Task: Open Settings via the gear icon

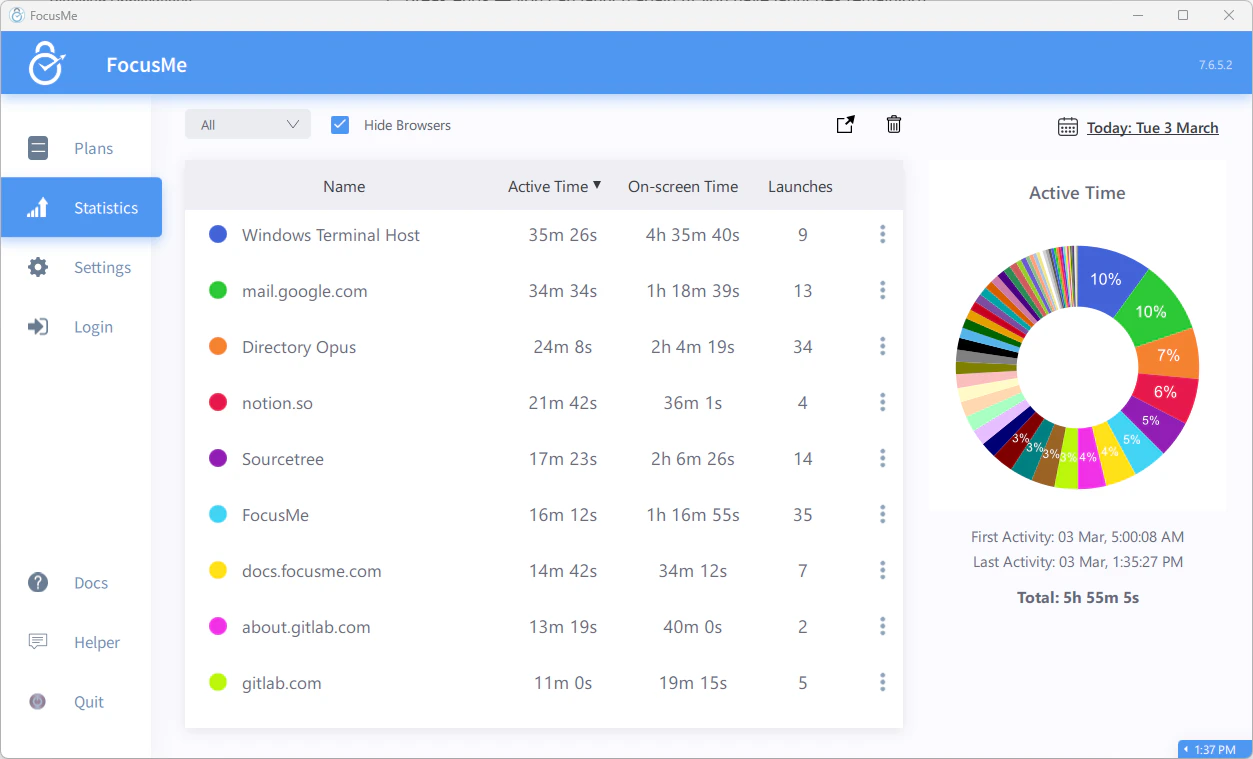Action: click(38, 267)
